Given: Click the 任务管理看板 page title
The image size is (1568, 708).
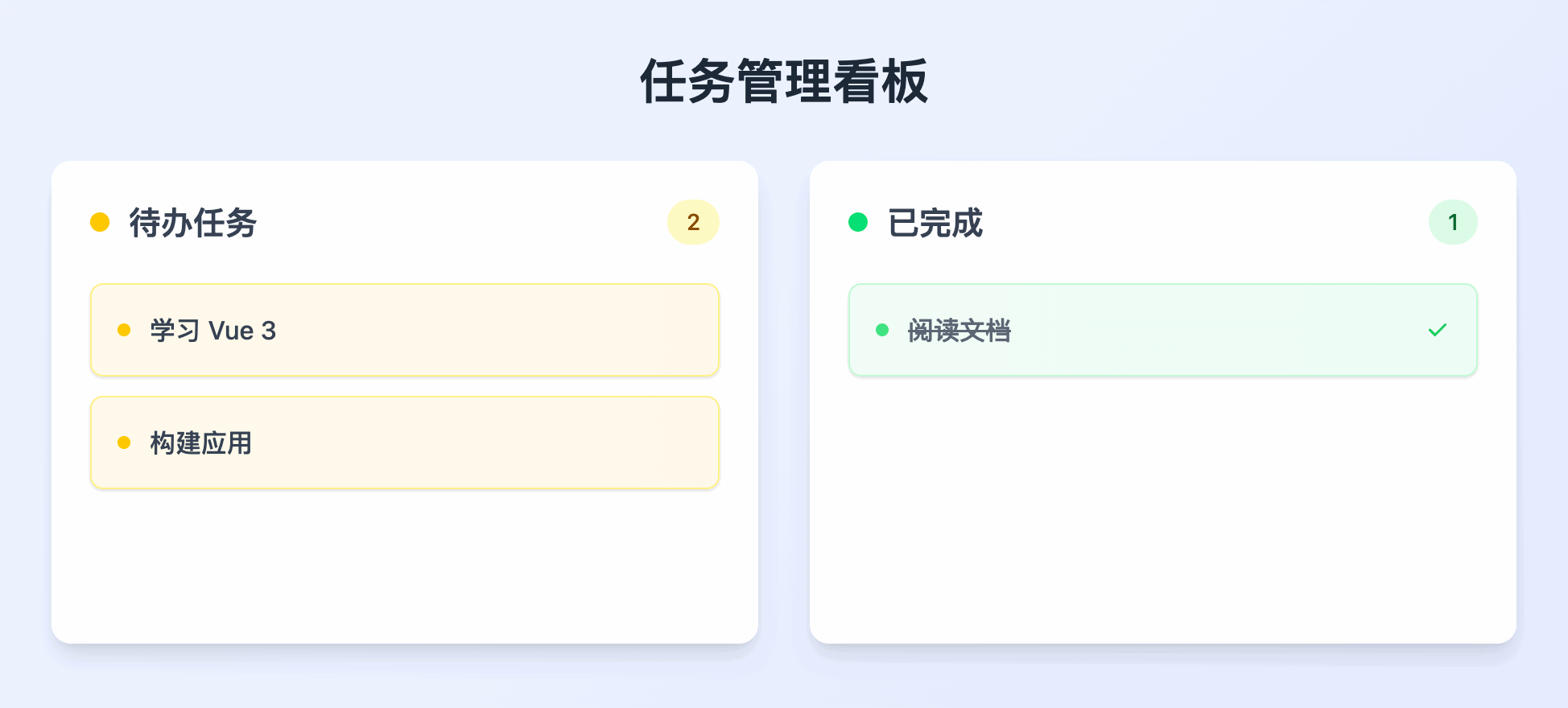Looking at the screenshot, I should click(x=783, y=80).
